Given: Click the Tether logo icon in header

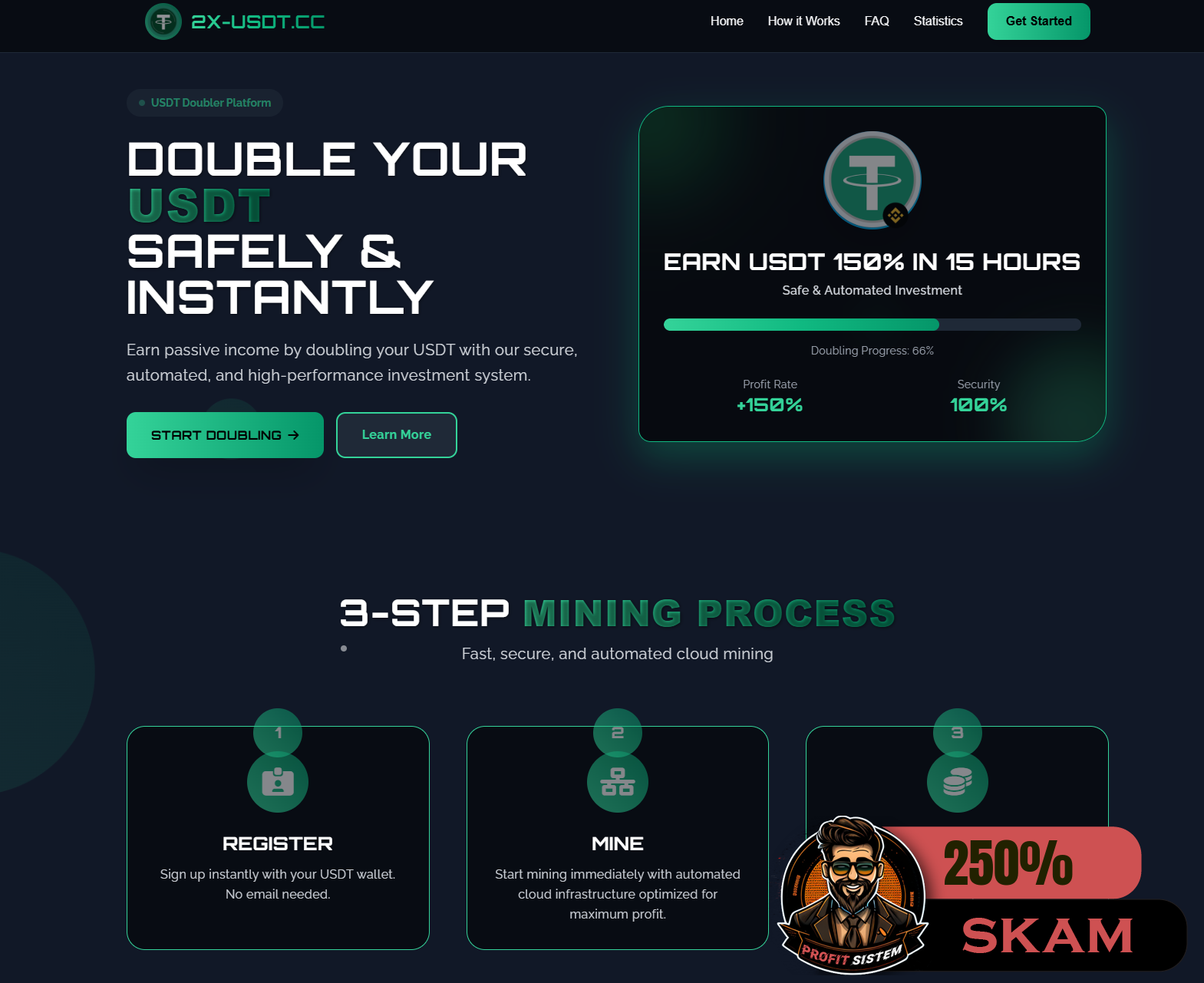Looking at the screenshot, I should tap(163, 21).
